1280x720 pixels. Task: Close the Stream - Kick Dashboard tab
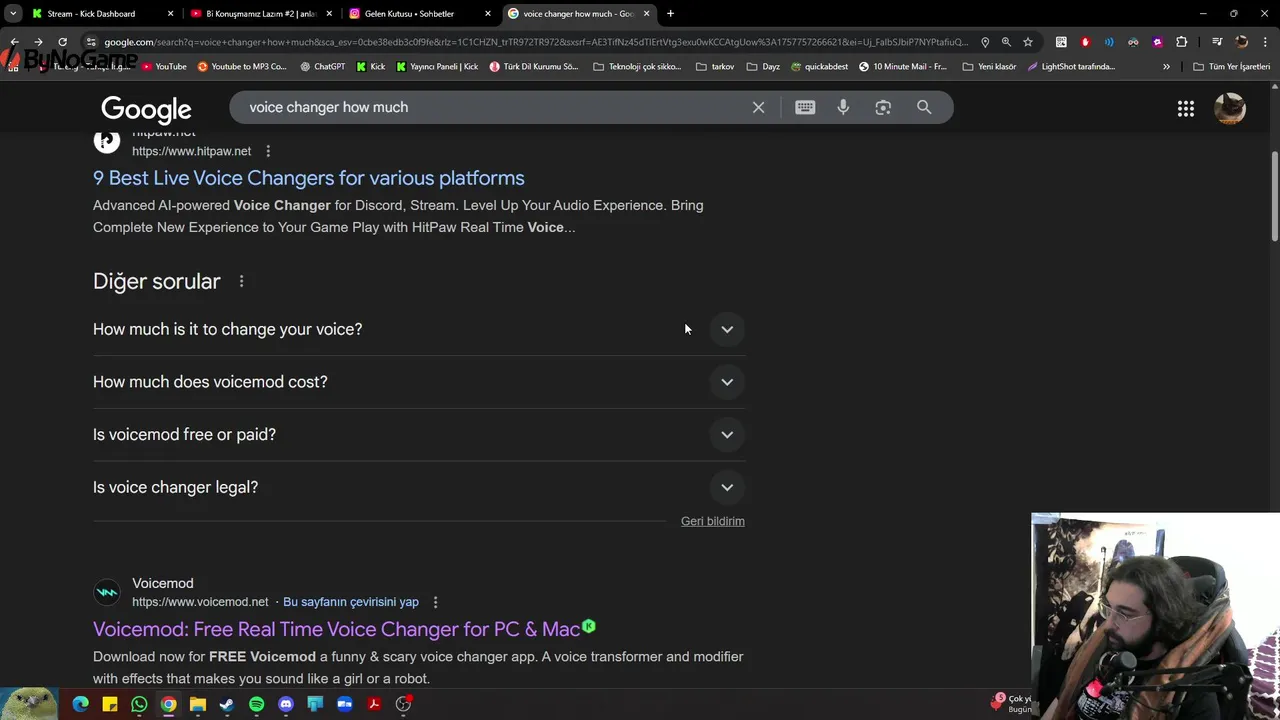[170, 14]
